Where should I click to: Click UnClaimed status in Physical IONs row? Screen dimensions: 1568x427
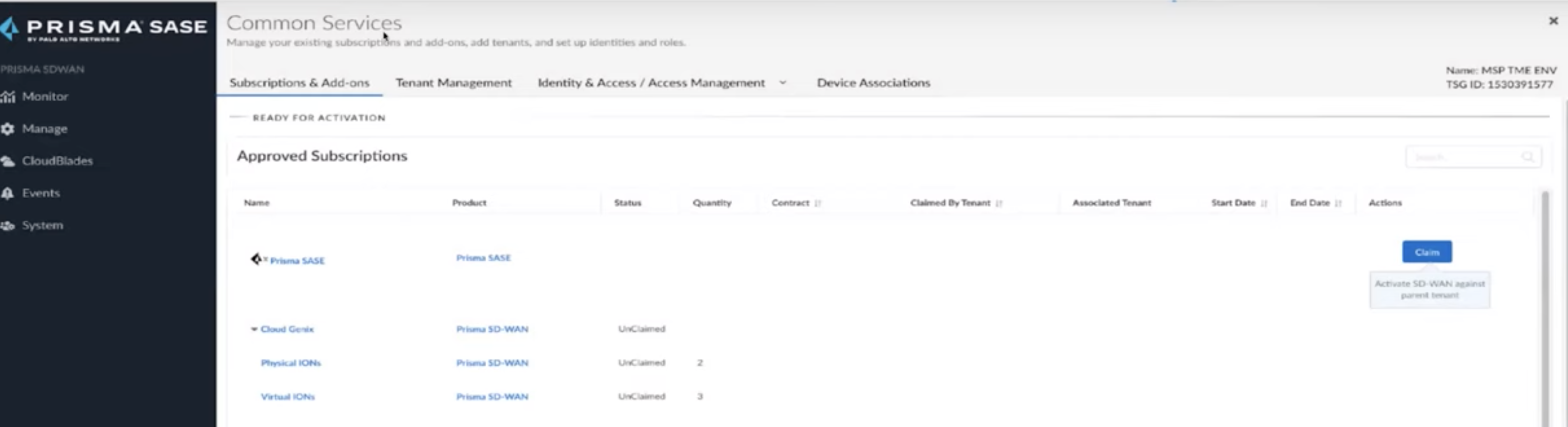pyautogui.click(x=641, y=363)
